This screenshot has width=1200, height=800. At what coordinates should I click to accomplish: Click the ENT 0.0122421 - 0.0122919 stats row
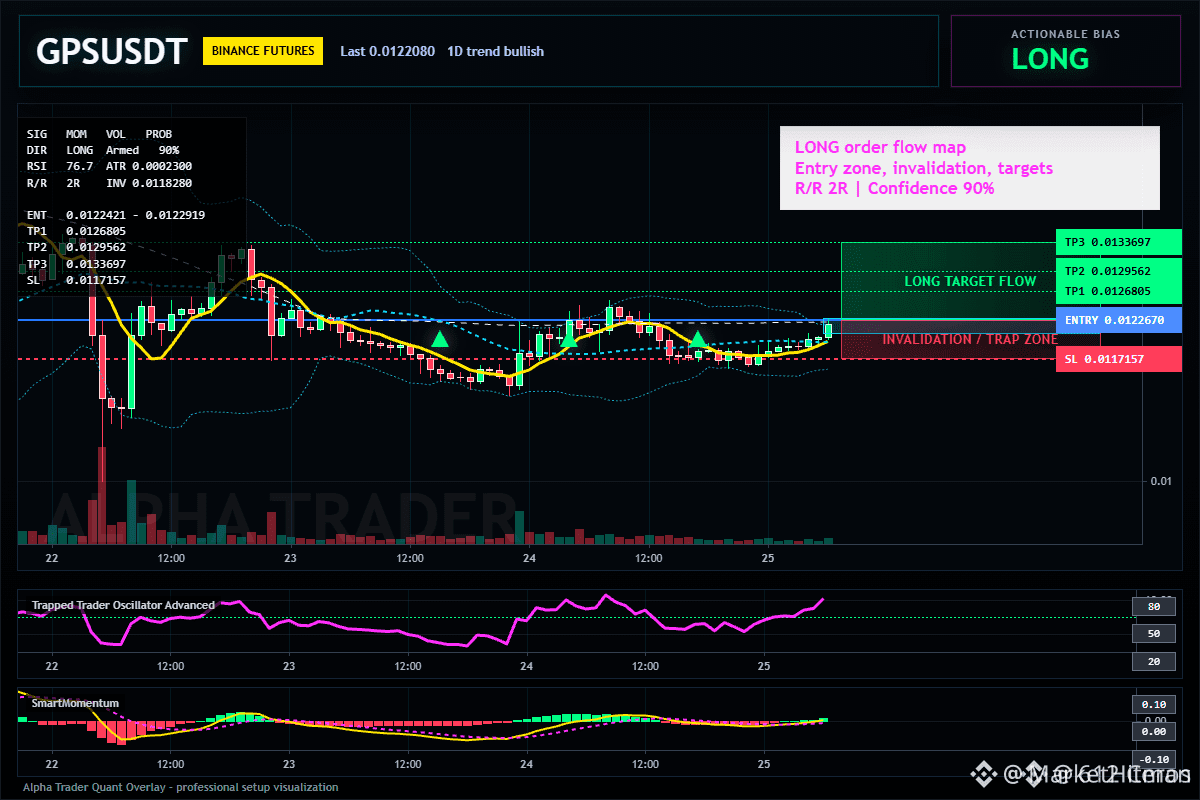coord(116,215)
